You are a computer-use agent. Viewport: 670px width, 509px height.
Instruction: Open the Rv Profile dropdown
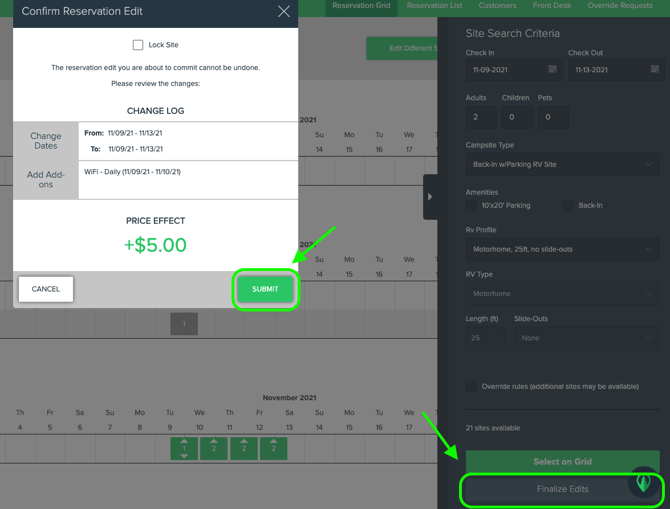point(562,249)
